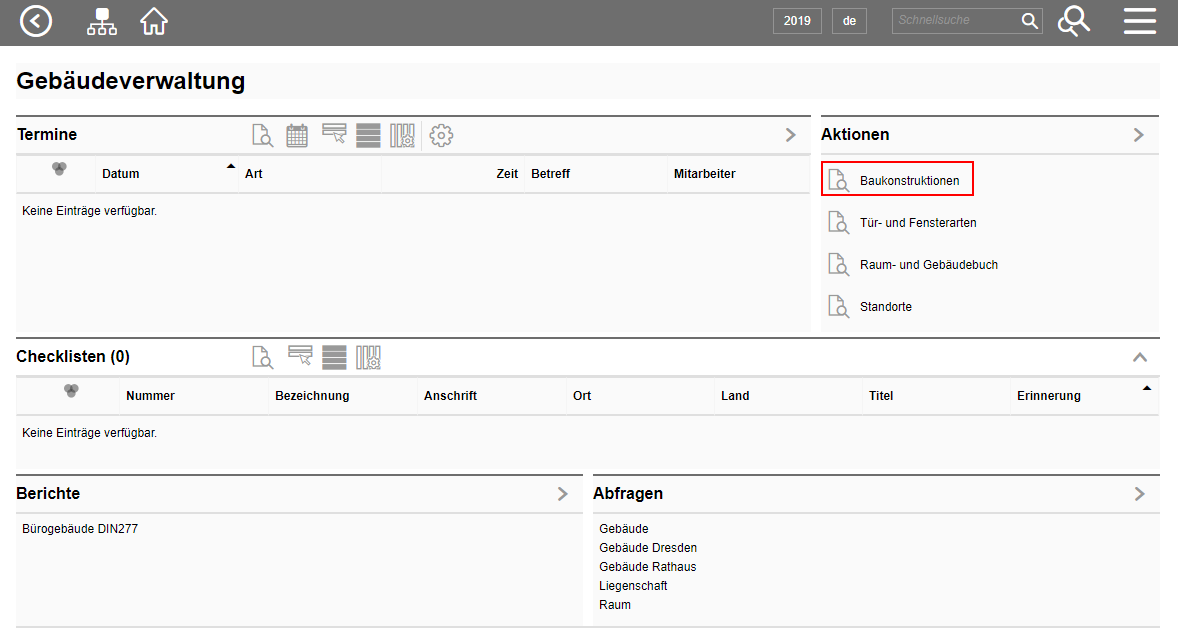This screenshot has width=1178, height=633.
Task: Click row selection icon in Checklisten toolbar
Action: point(300,356)
